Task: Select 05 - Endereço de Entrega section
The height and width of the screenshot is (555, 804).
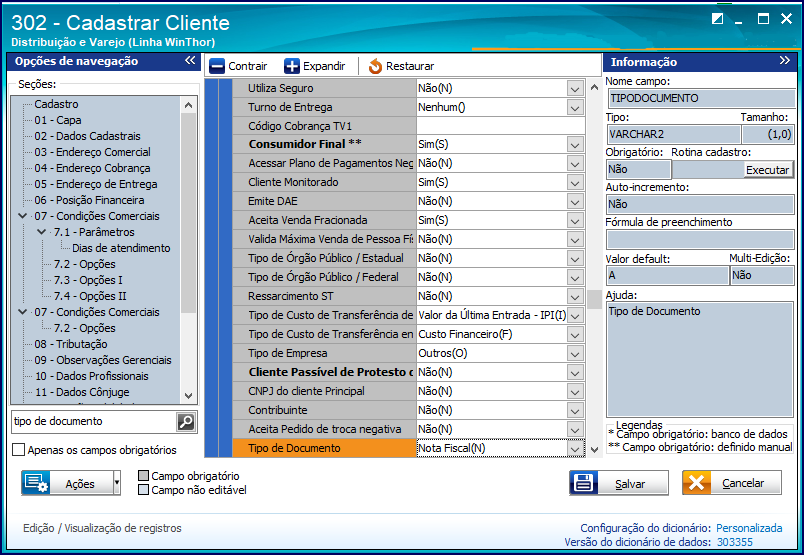Action: tap(96, 184)
